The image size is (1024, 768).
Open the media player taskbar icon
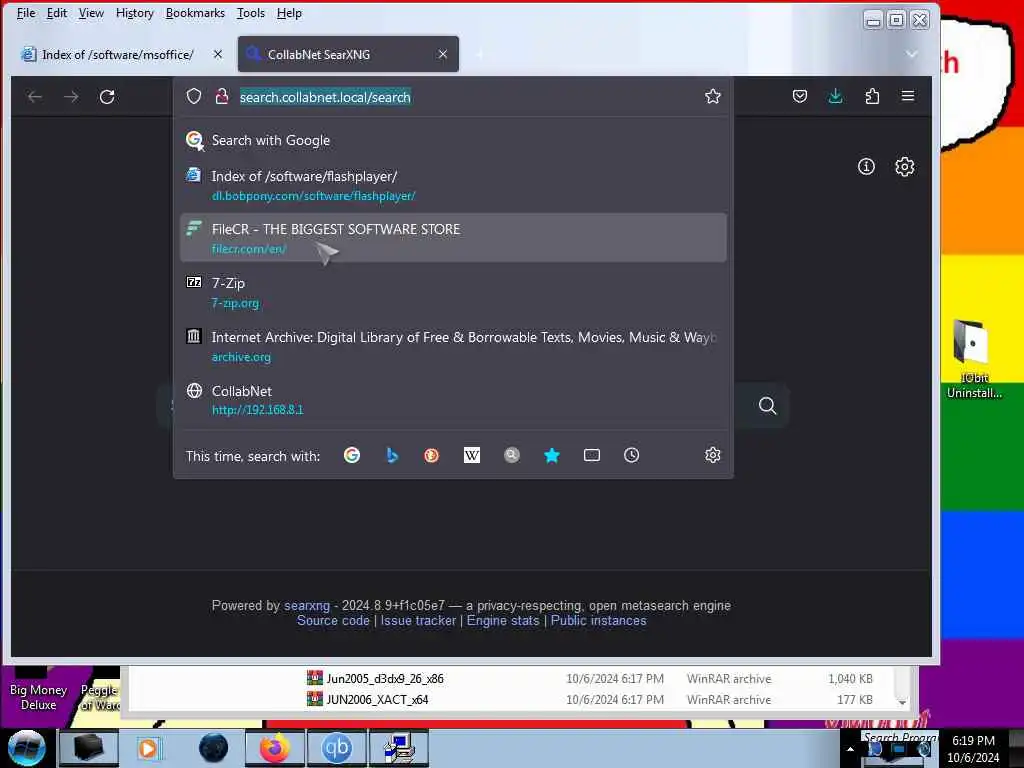148,748
